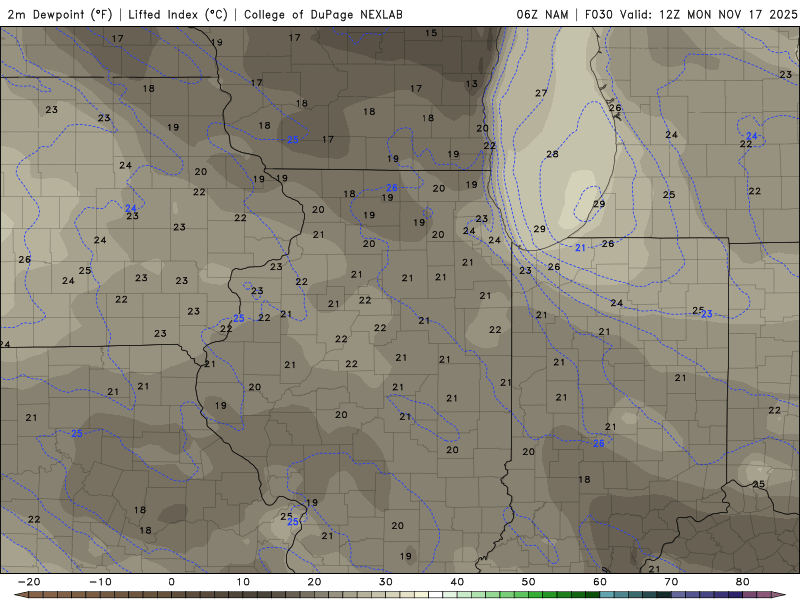Click the 10 label on the color scale

tap(243, 582)
